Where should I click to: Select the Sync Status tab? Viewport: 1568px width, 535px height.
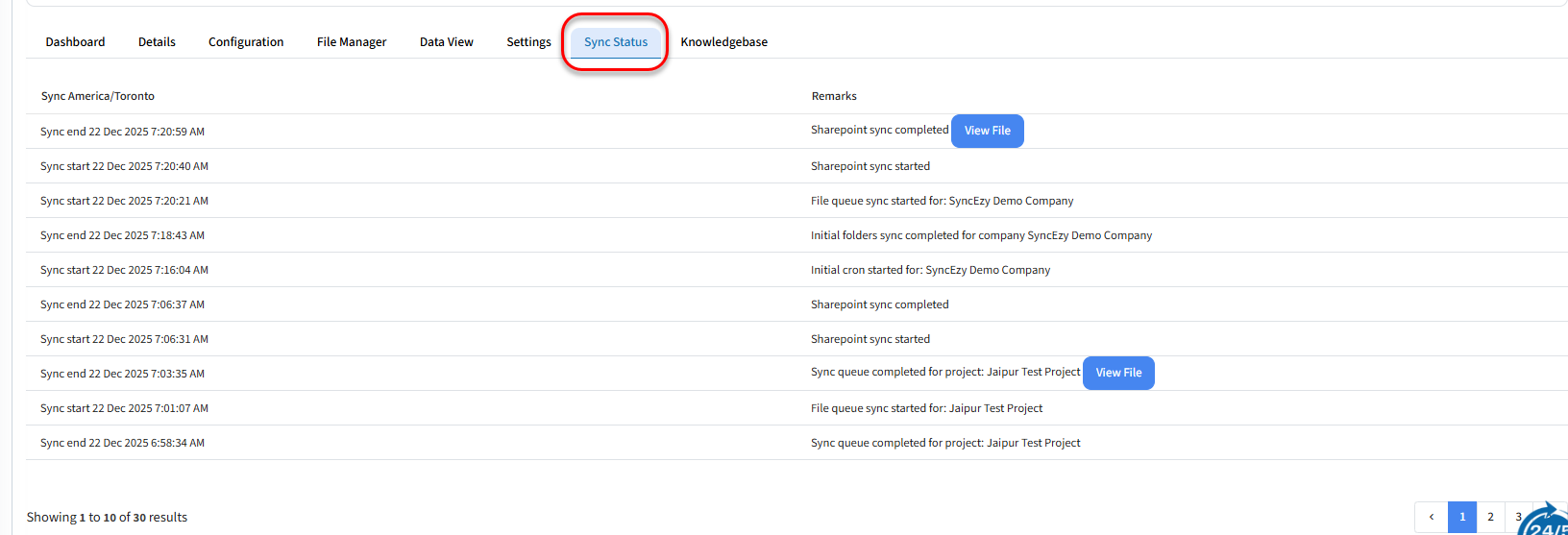pyautogui.click(x=615, y=42)
